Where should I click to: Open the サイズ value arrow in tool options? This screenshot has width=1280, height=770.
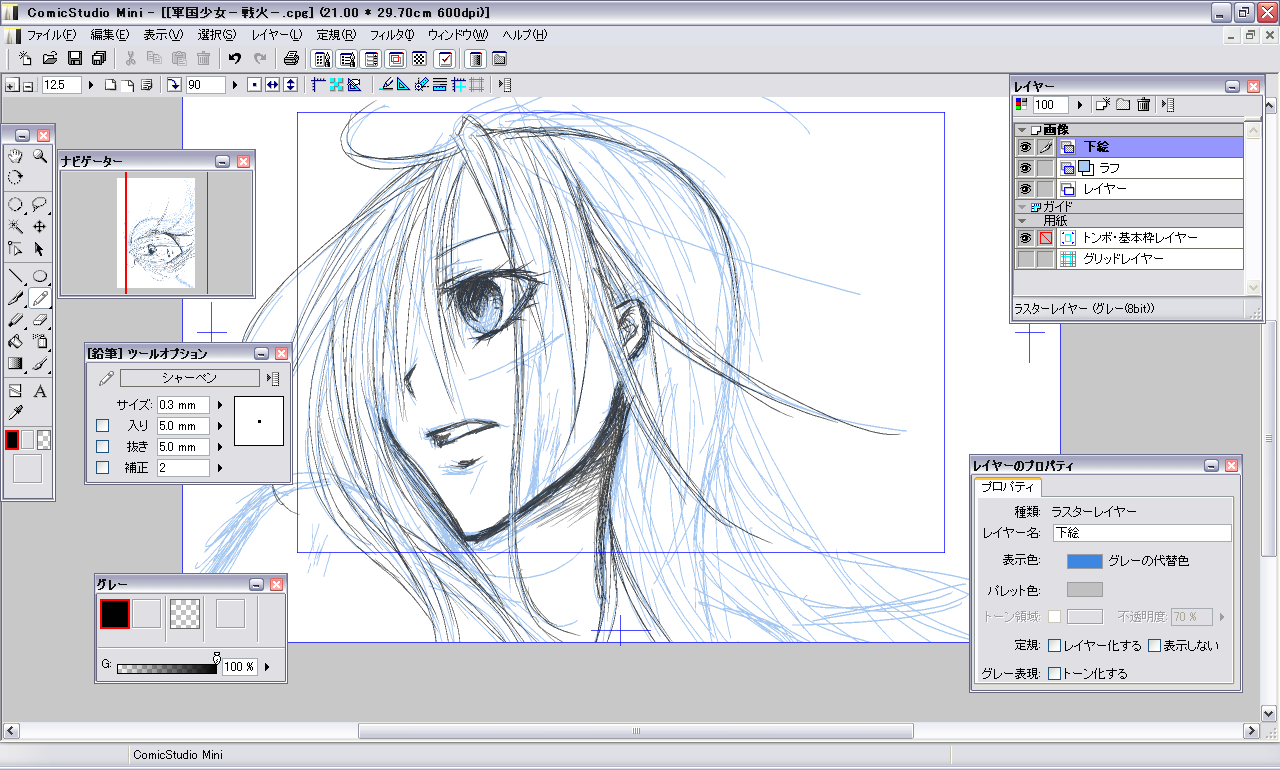tap(219, 405)
